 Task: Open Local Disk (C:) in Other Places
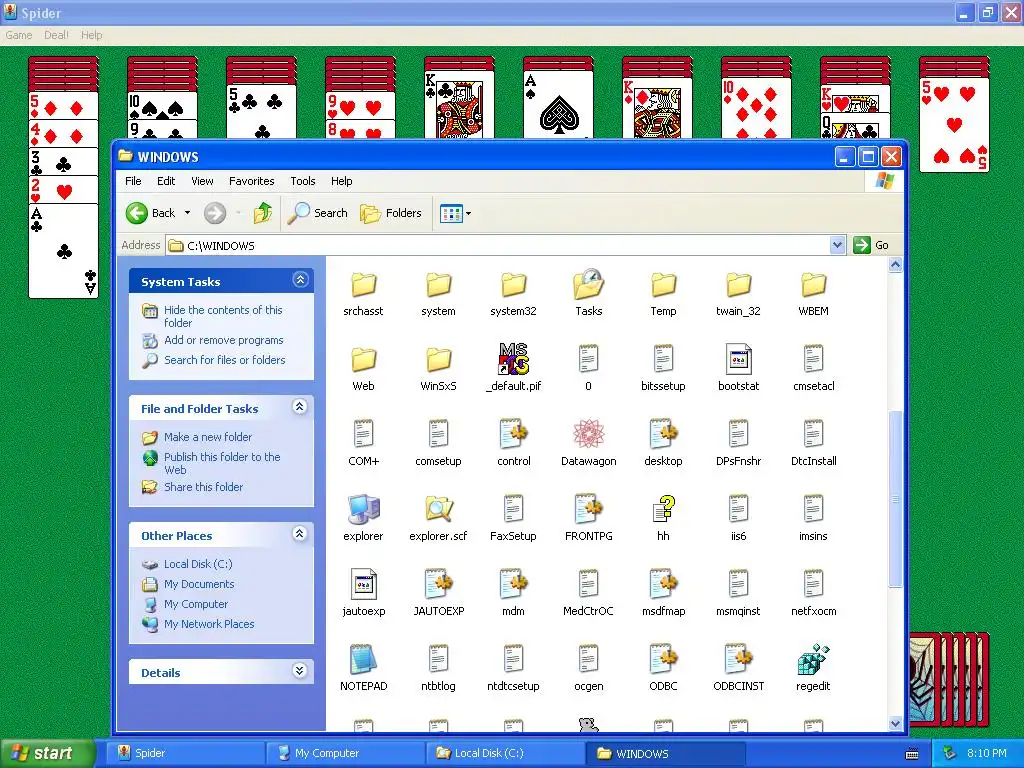click(198, 564)
